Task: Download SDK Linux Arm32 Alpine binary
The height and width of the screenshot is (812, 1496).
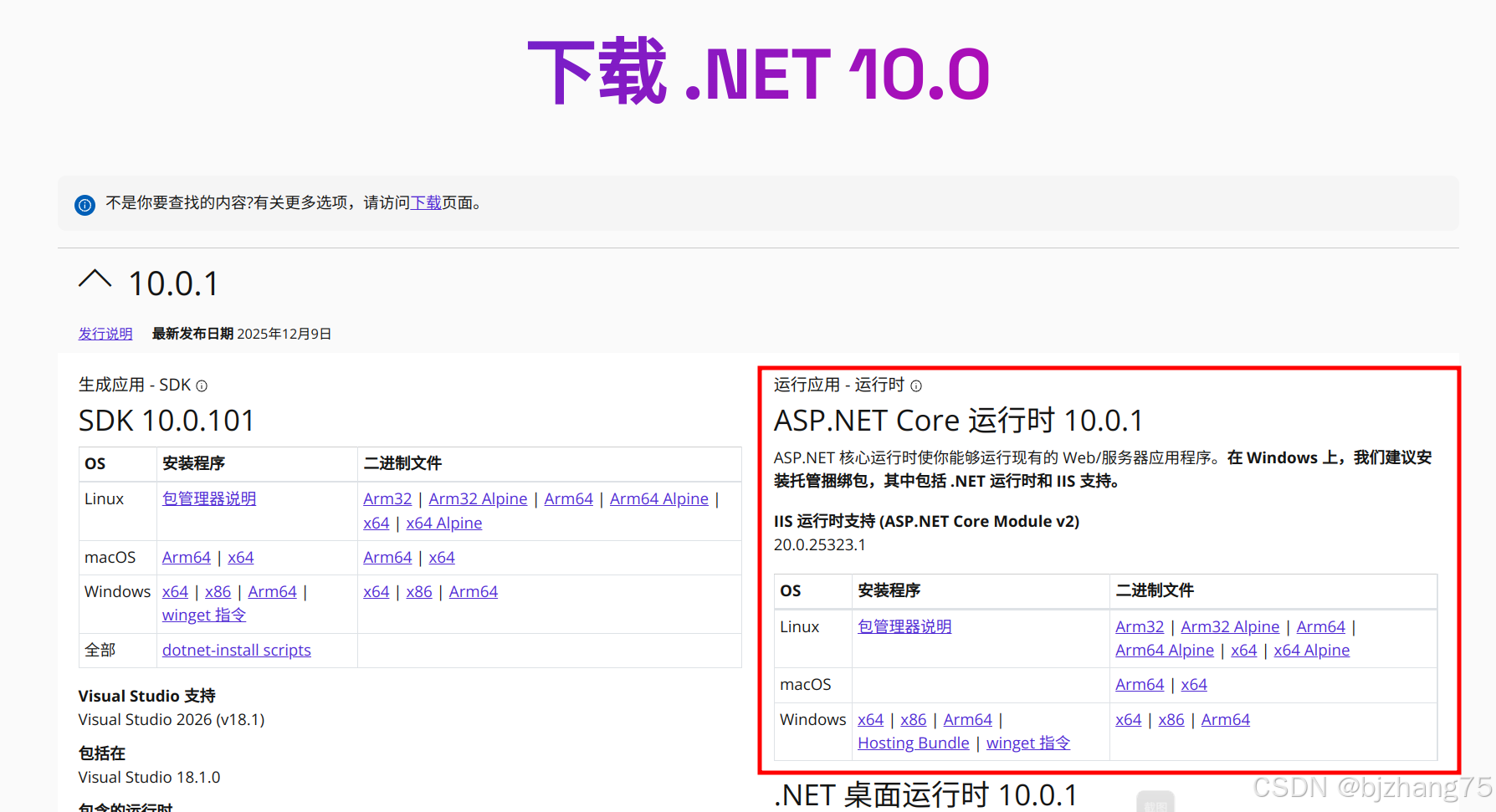Action: (478, 498)
